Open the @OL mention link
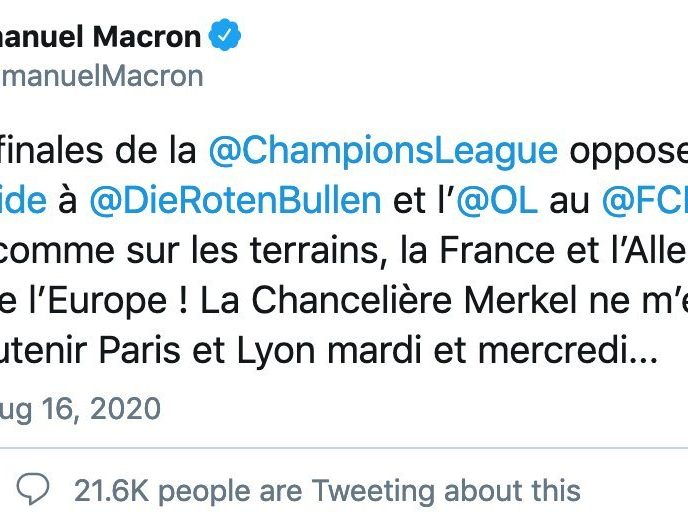This screenshot has height=528, width=688. click(x=497, y=199)
